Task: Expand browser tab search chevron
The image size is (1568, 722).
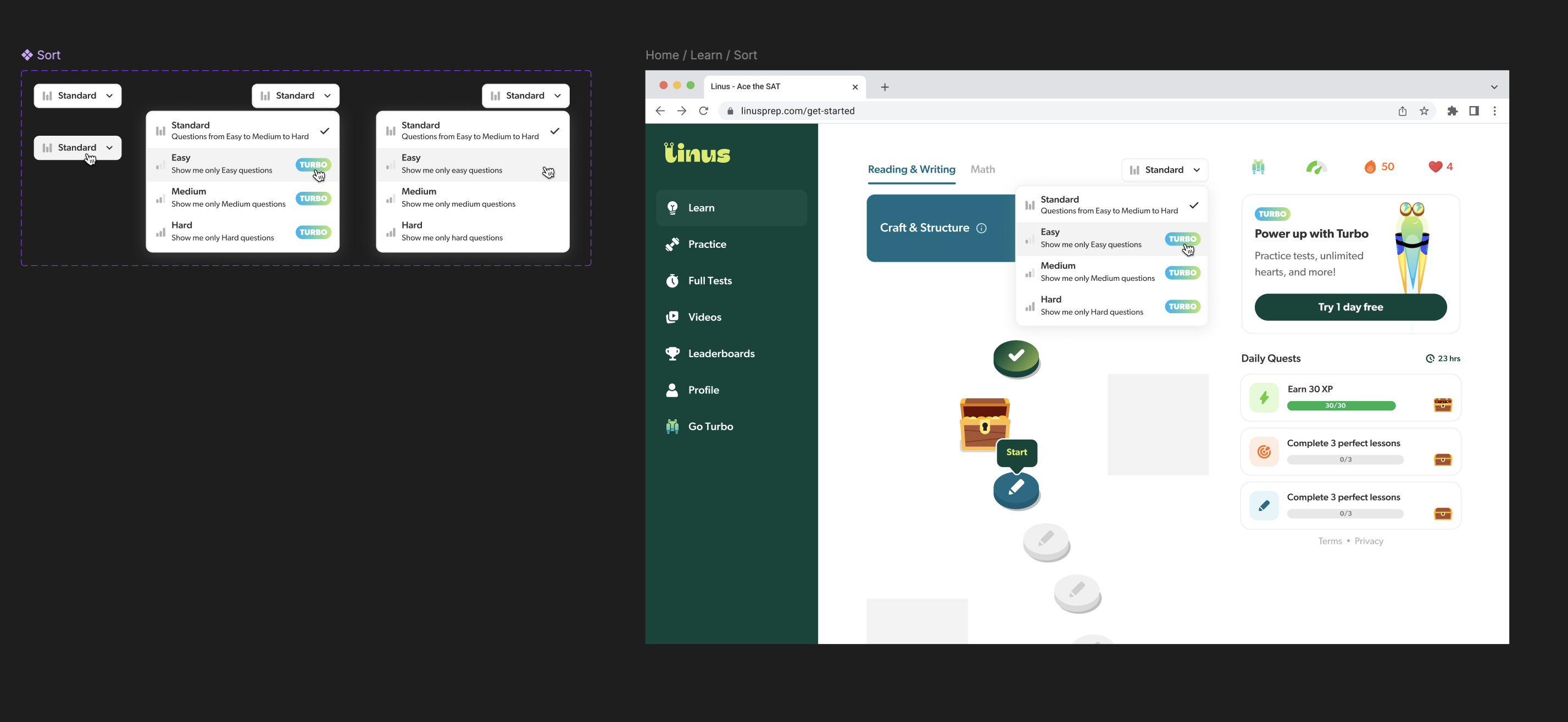Action: [x=1494, y=87]
